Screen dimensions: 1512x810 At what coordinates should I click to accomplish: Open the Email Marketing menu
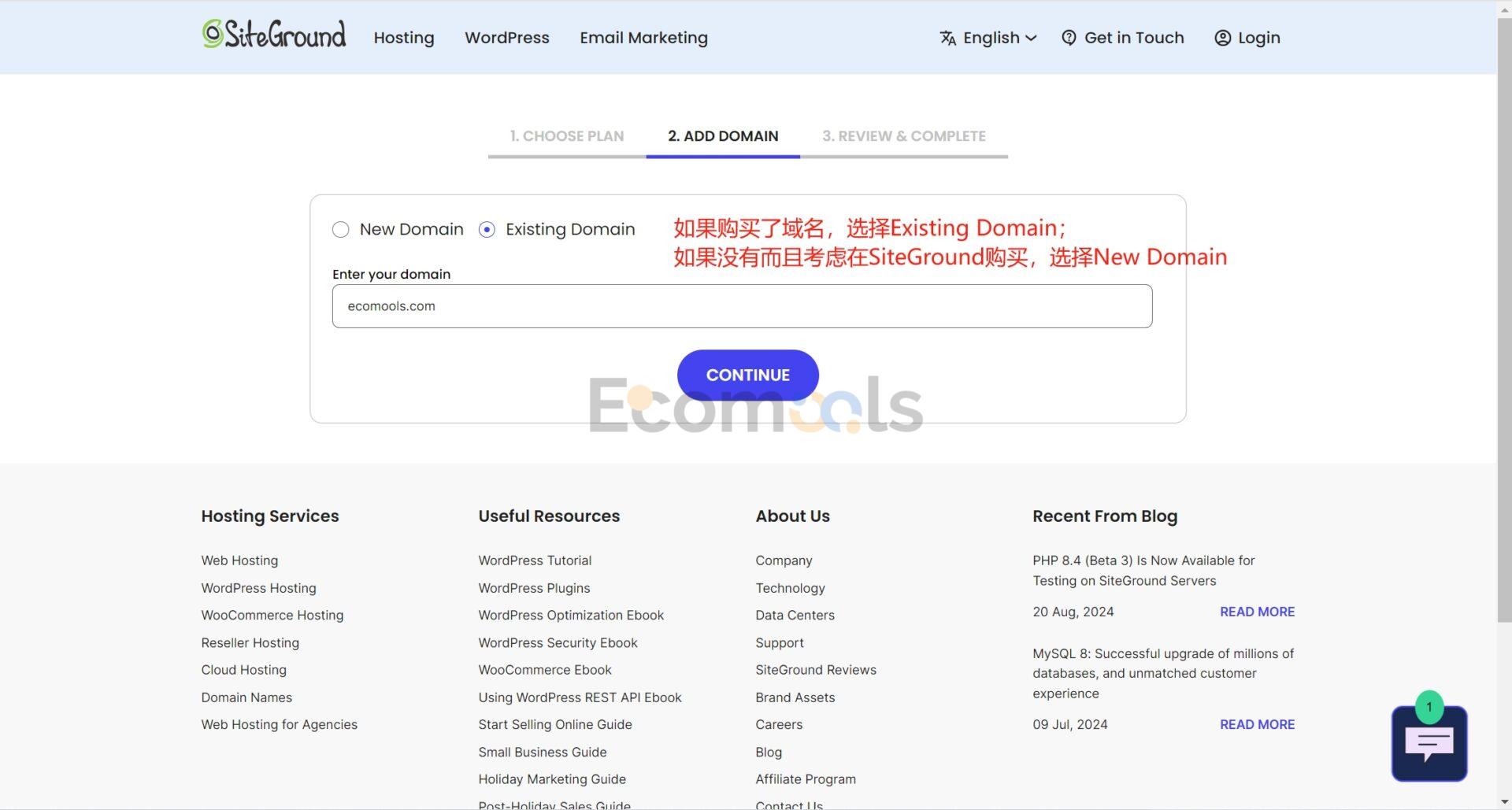click(x=643, y=38)
